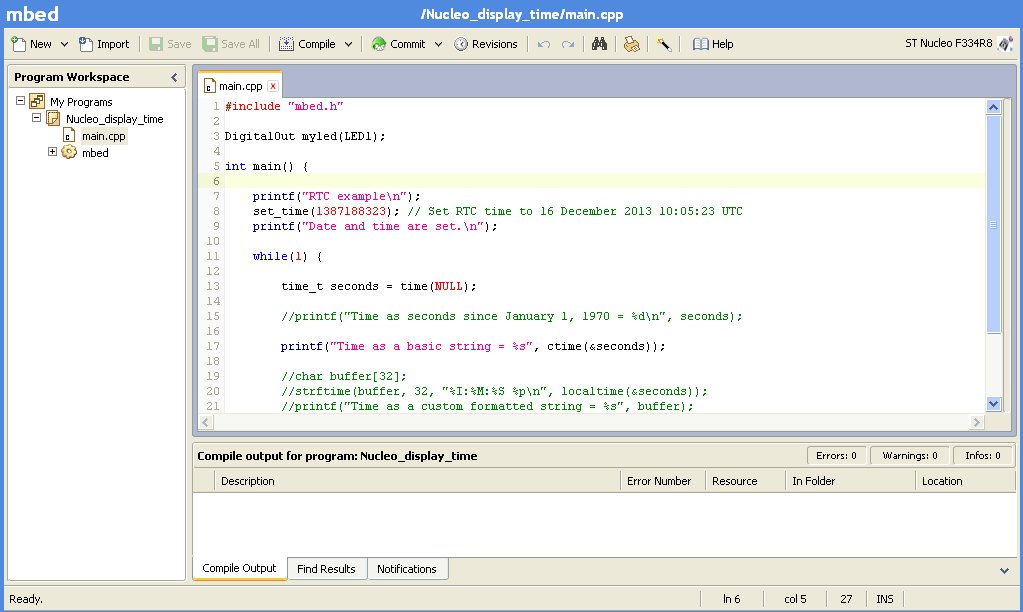This screenshot has width=1023, height=612.
Task: Collapse the Nucleo_display_time program node
Action: click(37, 118)
